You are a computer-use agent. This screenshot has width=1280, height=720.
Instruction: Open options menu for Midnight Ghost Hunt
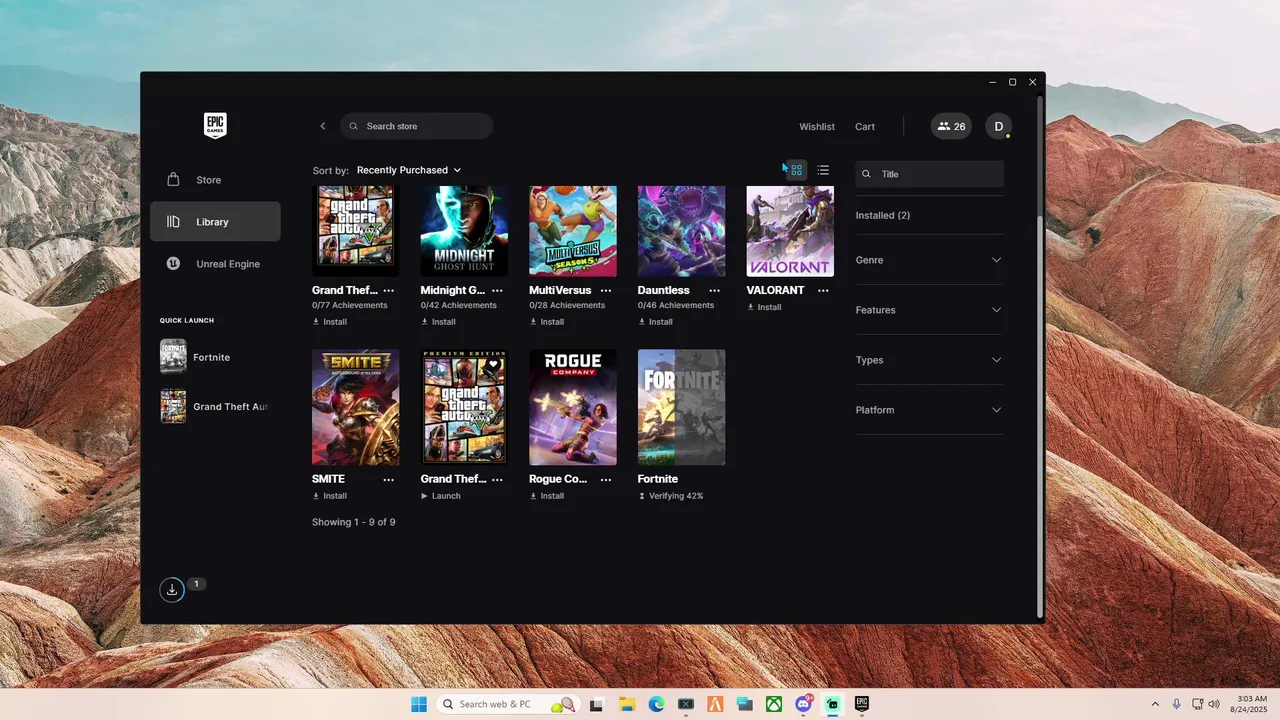(x=497, y=291)
